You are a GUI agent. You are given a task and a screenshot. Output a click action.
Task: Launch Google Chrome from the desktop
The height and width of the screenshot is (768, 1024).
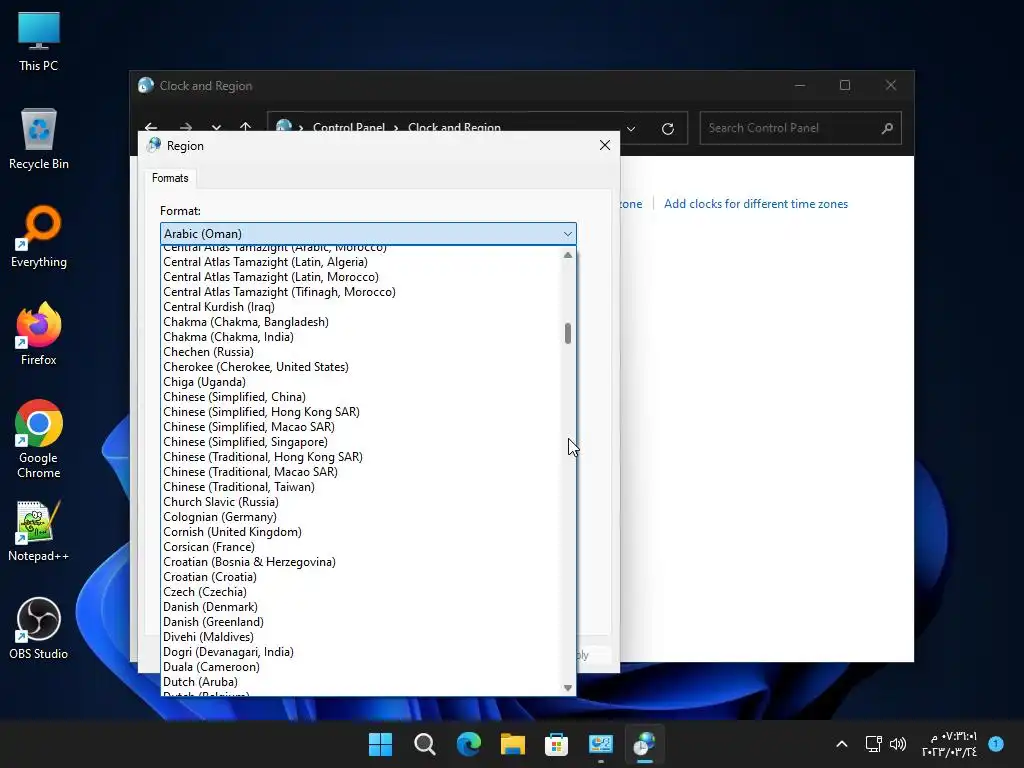coord(39,439)
